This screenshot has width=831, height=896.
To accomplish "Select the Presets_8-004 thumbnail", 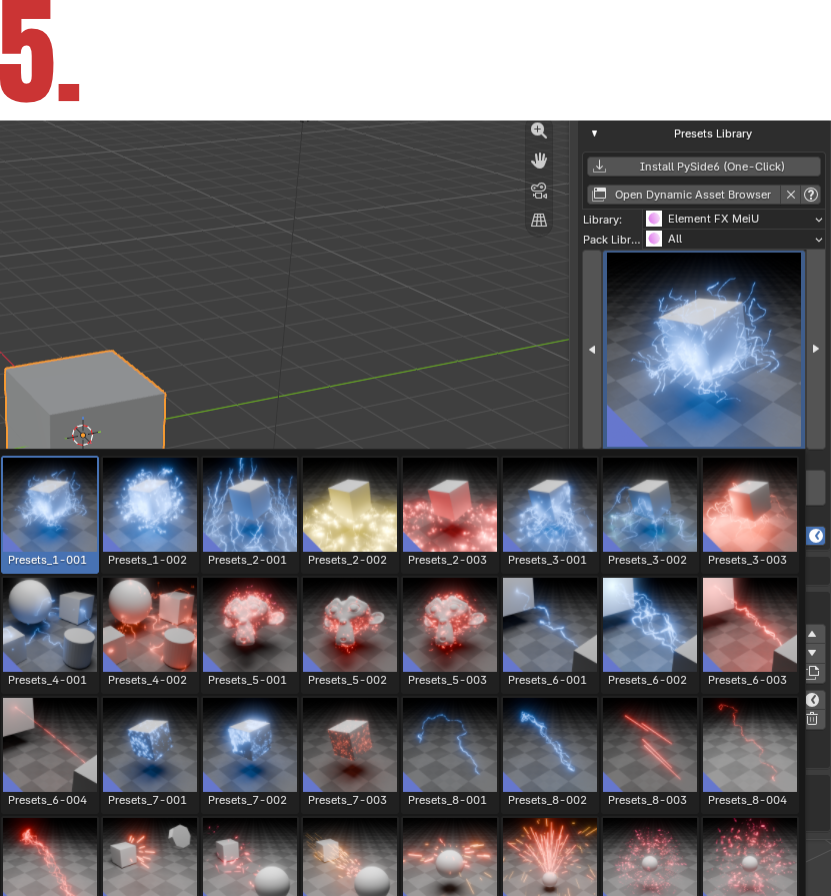I will 750,754.
